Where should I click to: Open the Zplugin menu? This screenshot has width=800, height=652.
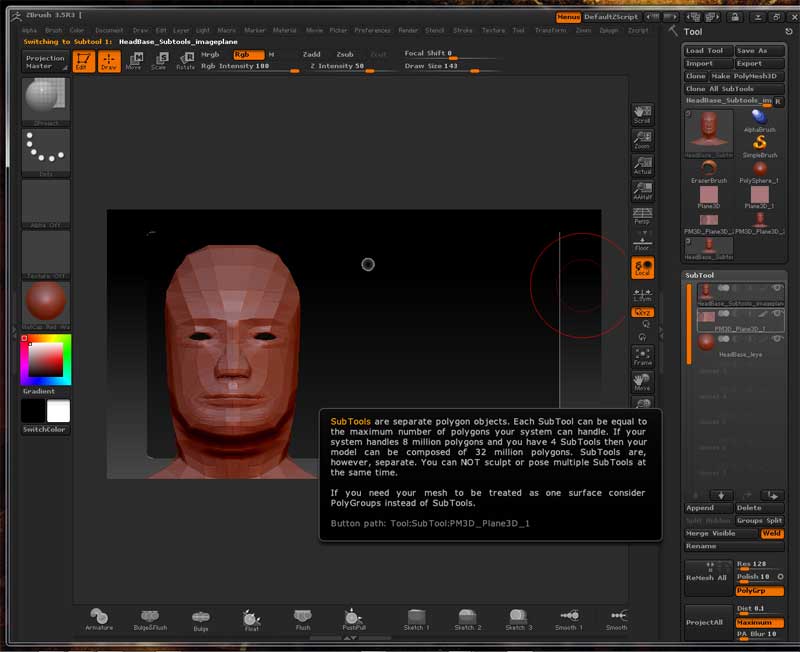coord(609,31)
